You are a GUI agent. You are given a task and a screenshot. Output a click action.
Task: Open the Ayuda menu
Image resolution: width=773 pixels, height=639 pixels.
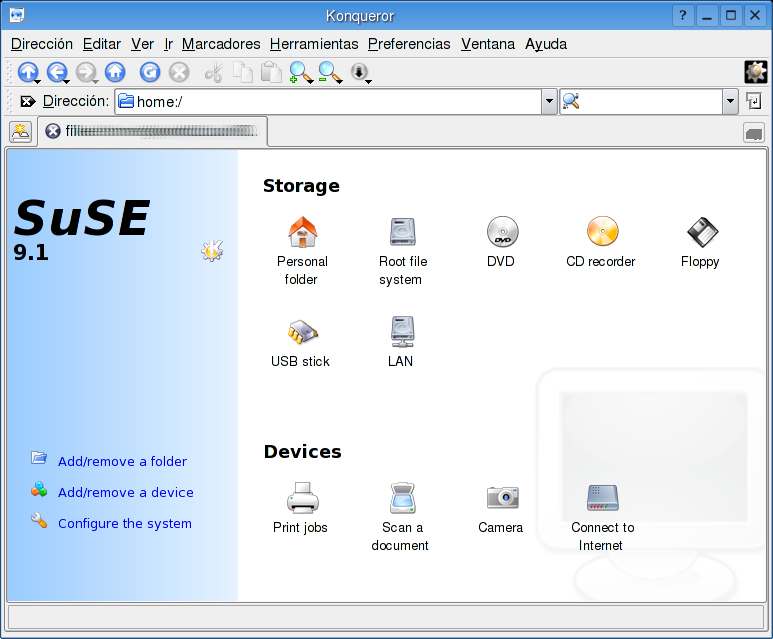pyautogui.click(x=546, y=44)
